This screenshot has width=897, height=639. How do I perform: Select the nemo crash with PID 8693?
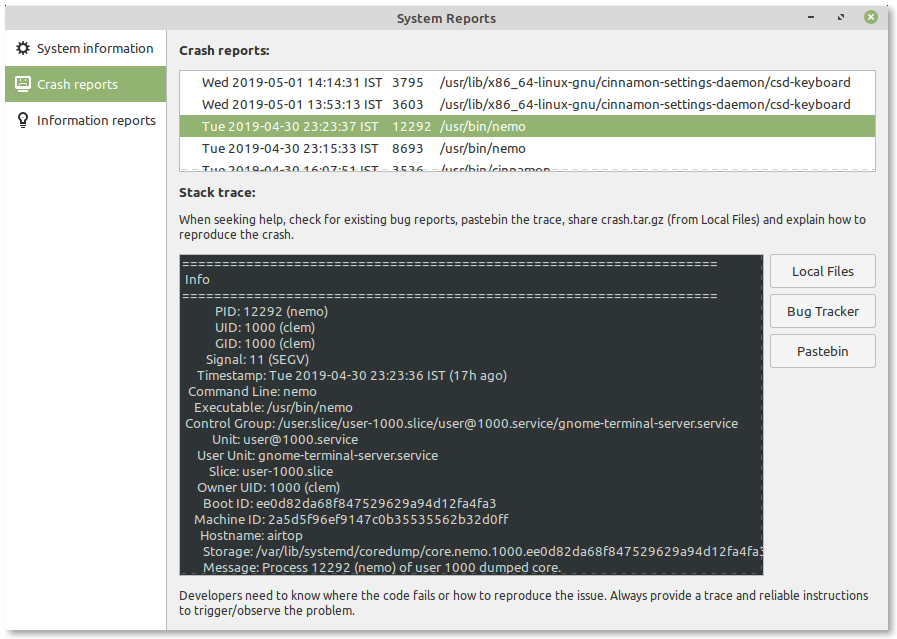450,148
